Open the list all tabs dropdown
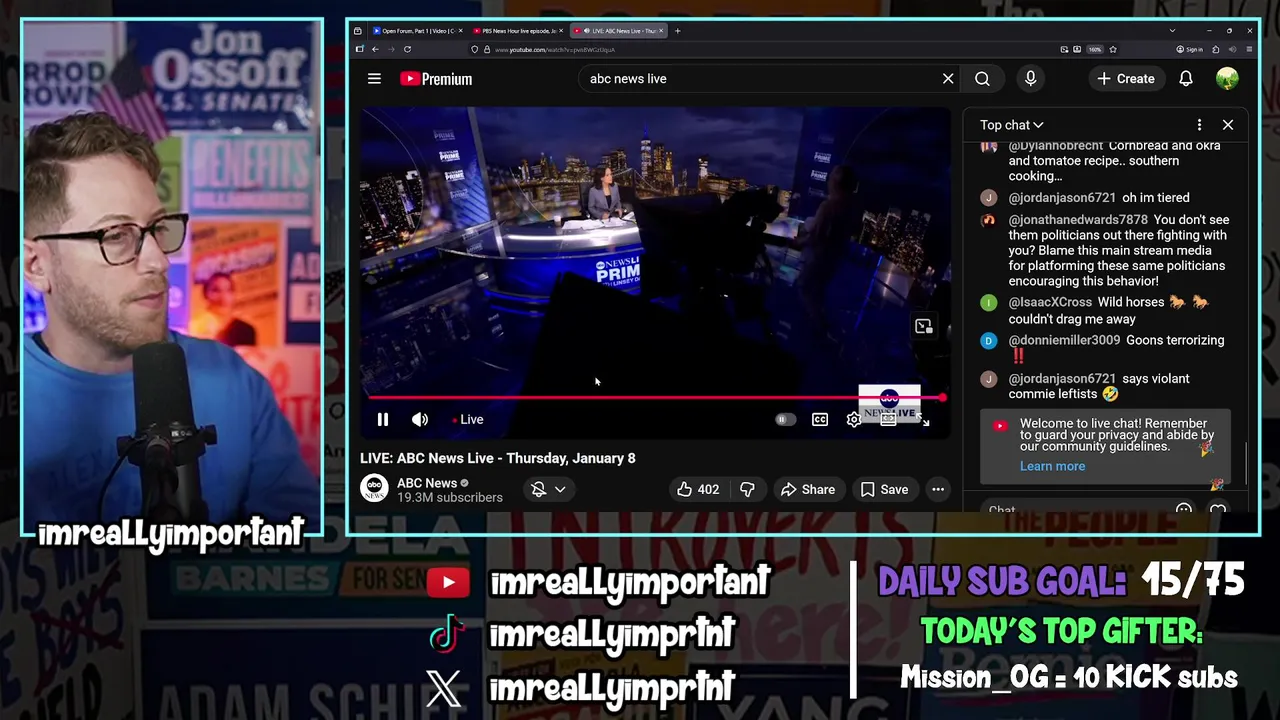 pyautogui.click(x=1172, y=31)
